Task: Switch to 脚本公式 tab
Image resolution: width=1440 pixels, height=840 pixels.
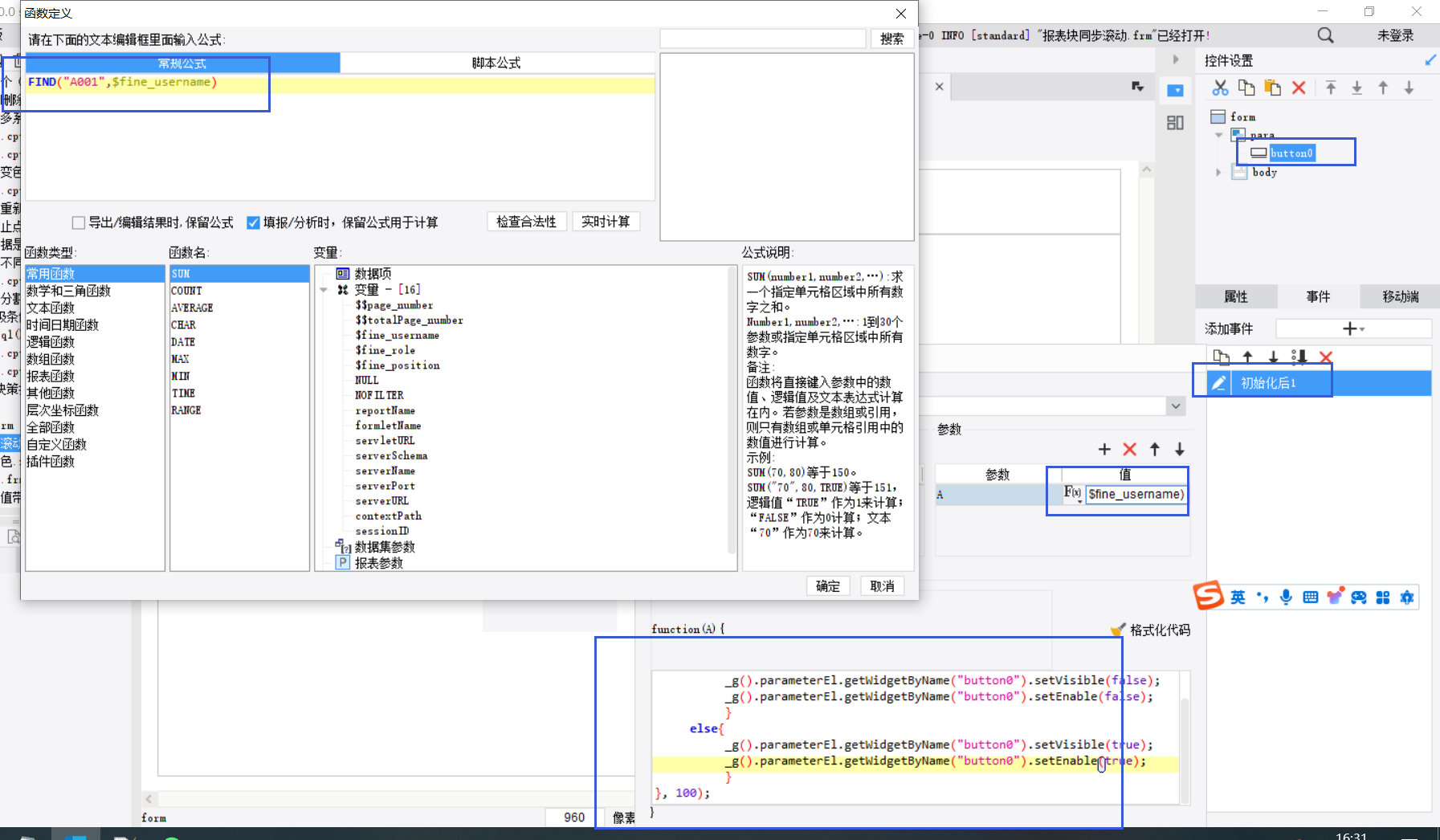Action: (496, 63)
